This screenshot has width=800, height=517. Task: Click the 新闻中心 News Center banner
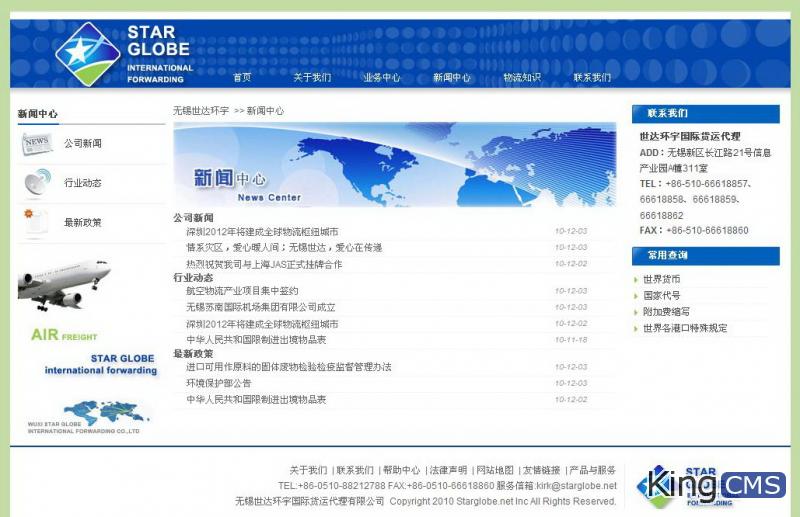pyautogui.click(x=394, y=164)
